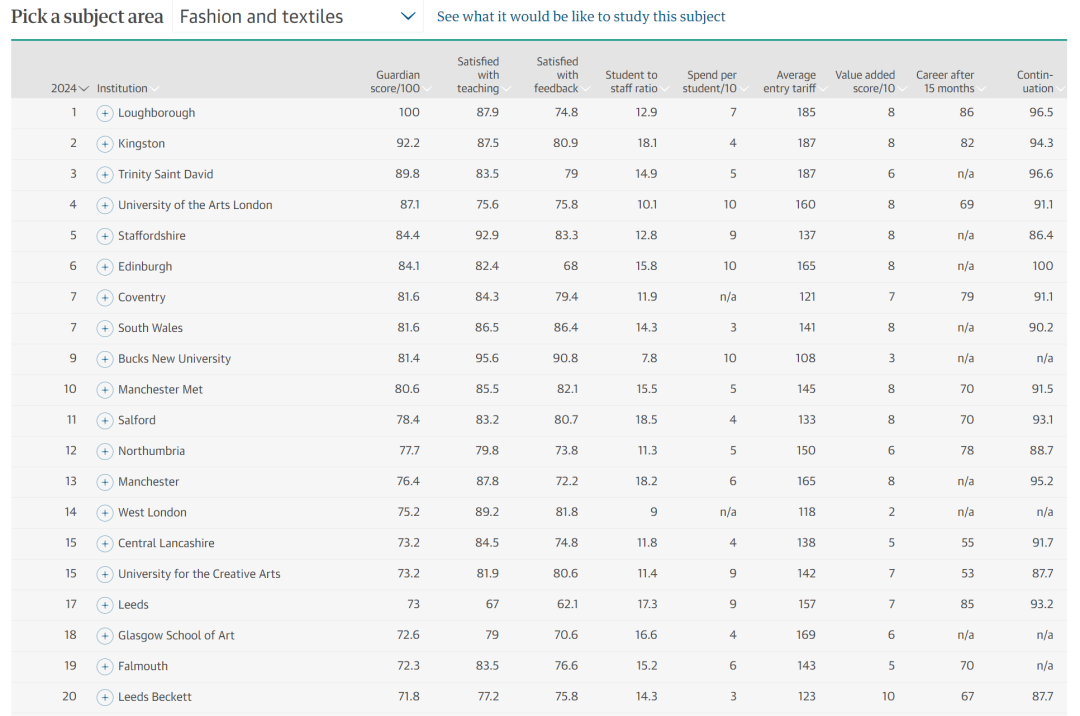The image size is (1080, 716).
Task: Click the Coventry institution name
Action: (x=141, y=297)
